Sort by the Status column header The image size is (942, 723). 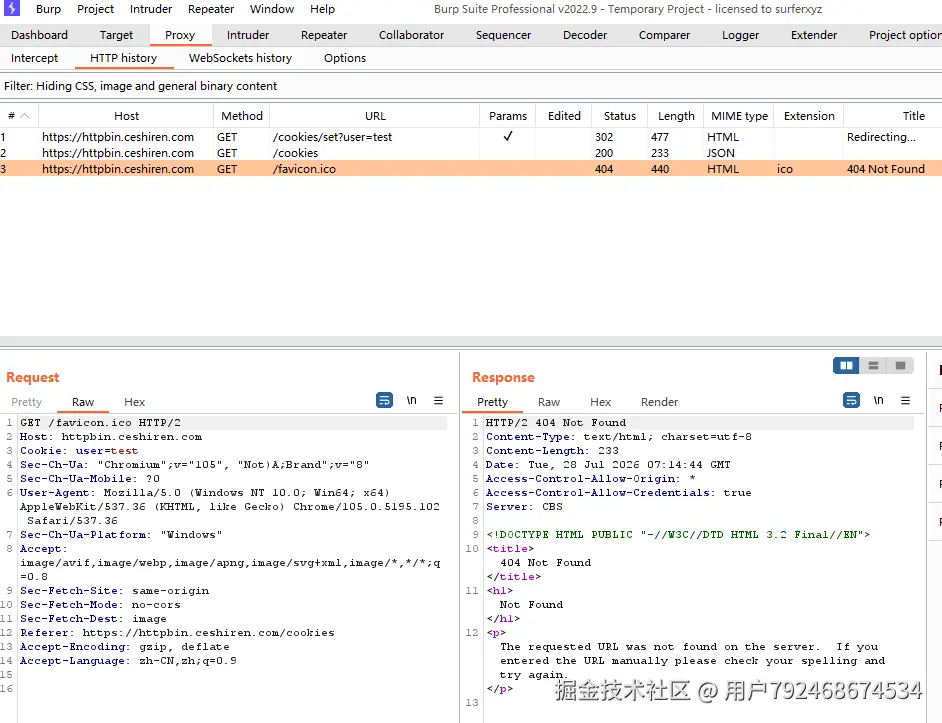pyautogui.click(x=619, y=115)
